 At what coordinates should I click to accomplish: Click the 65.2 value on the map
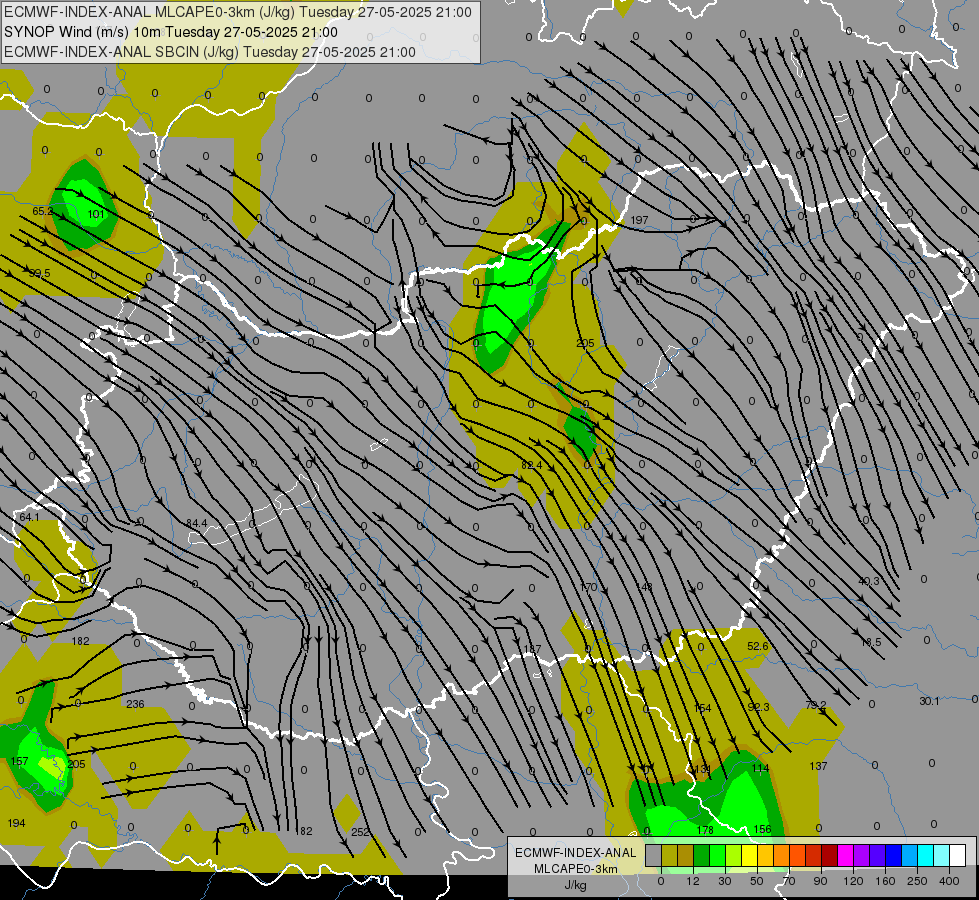pos(42,211)
